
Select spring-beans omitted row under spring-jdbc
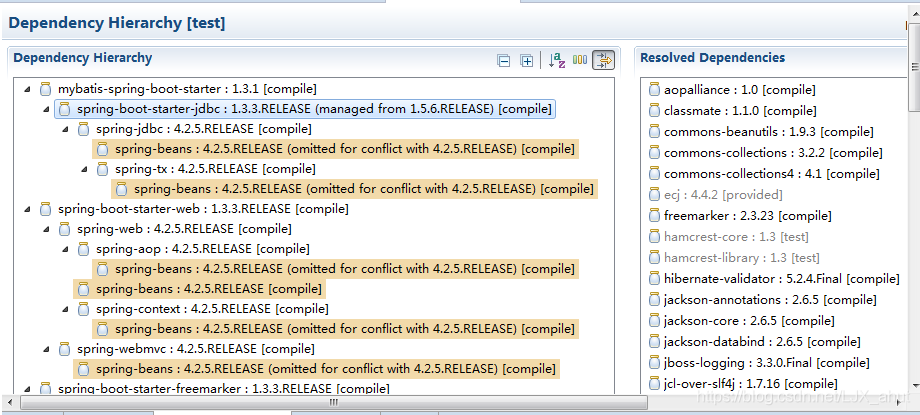pos(335,149)
